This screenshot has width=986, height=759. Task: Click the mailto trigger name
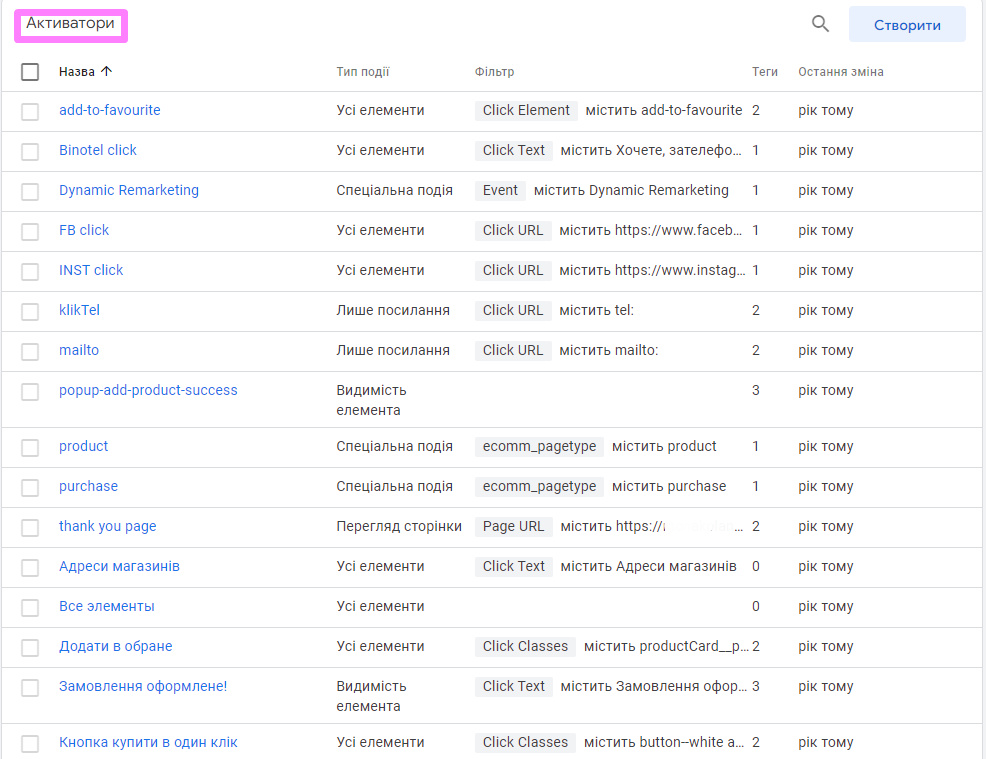coord(79,350)
